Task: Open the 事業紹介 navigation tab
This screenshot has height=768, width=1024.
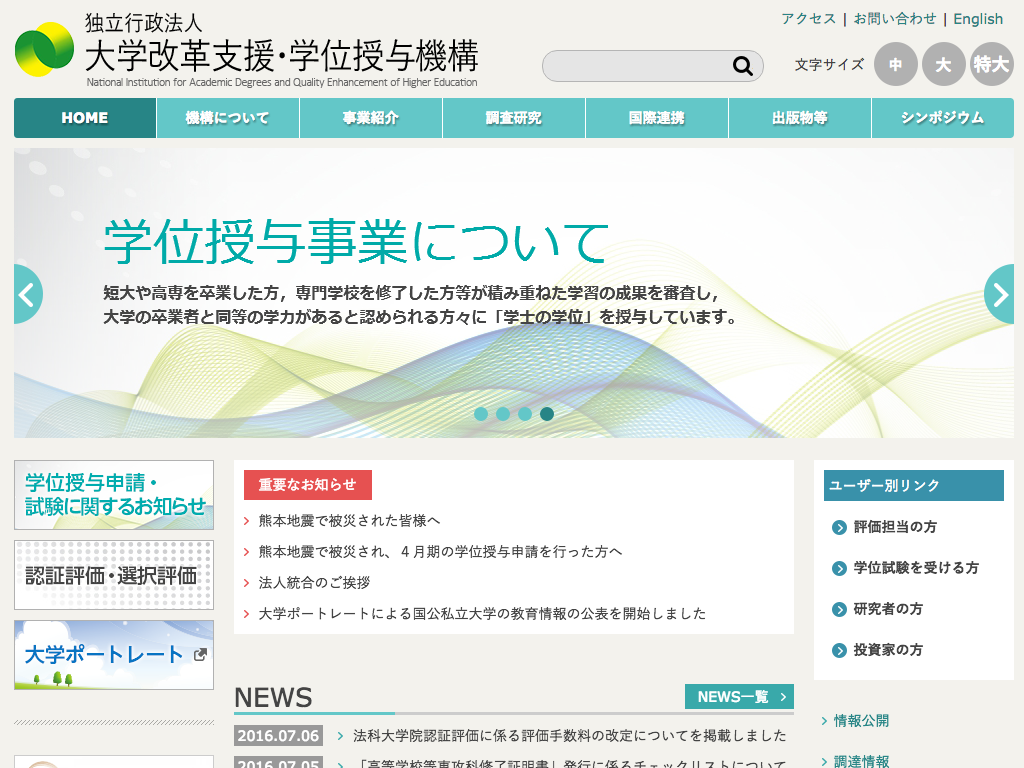Action: [371, 118]
